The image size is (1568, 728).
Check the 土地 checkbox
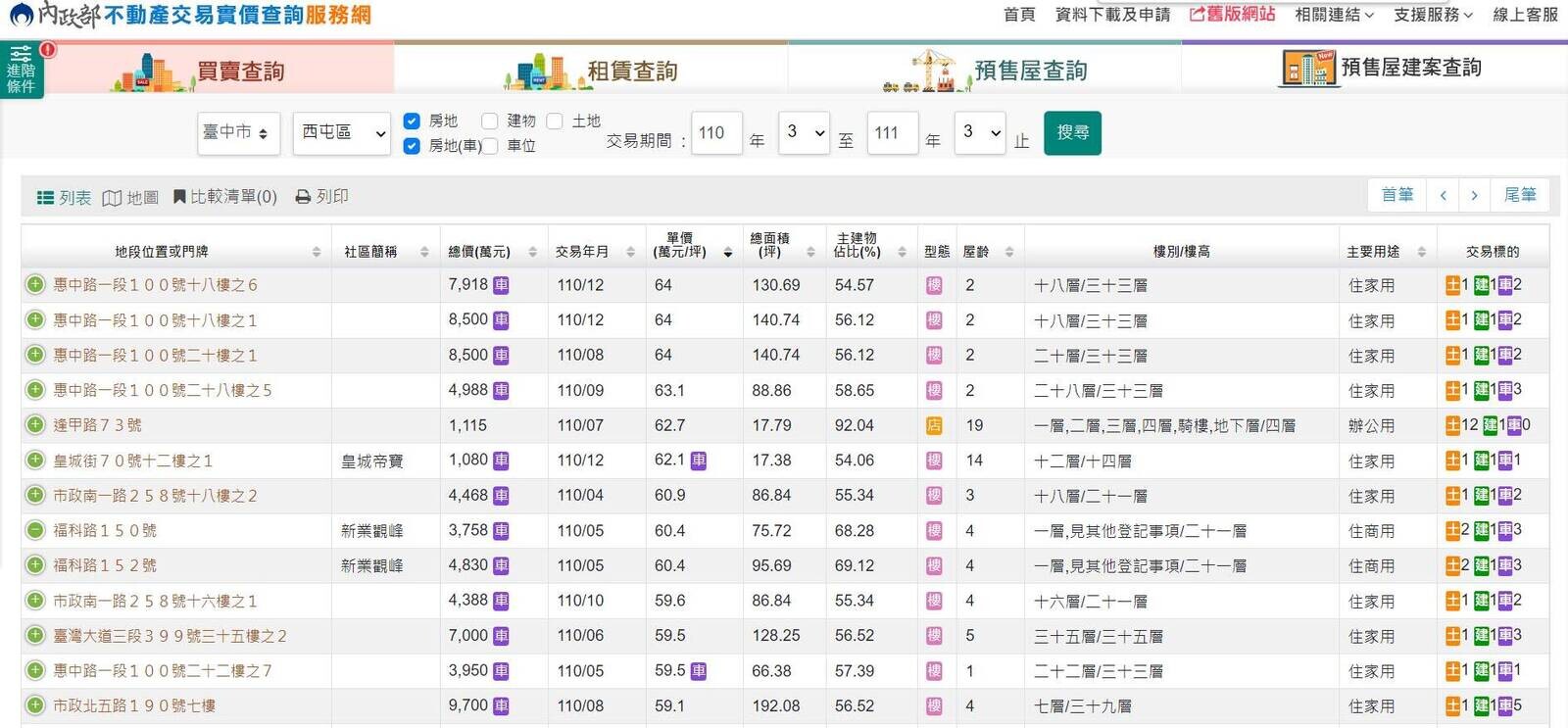[555, 121]
